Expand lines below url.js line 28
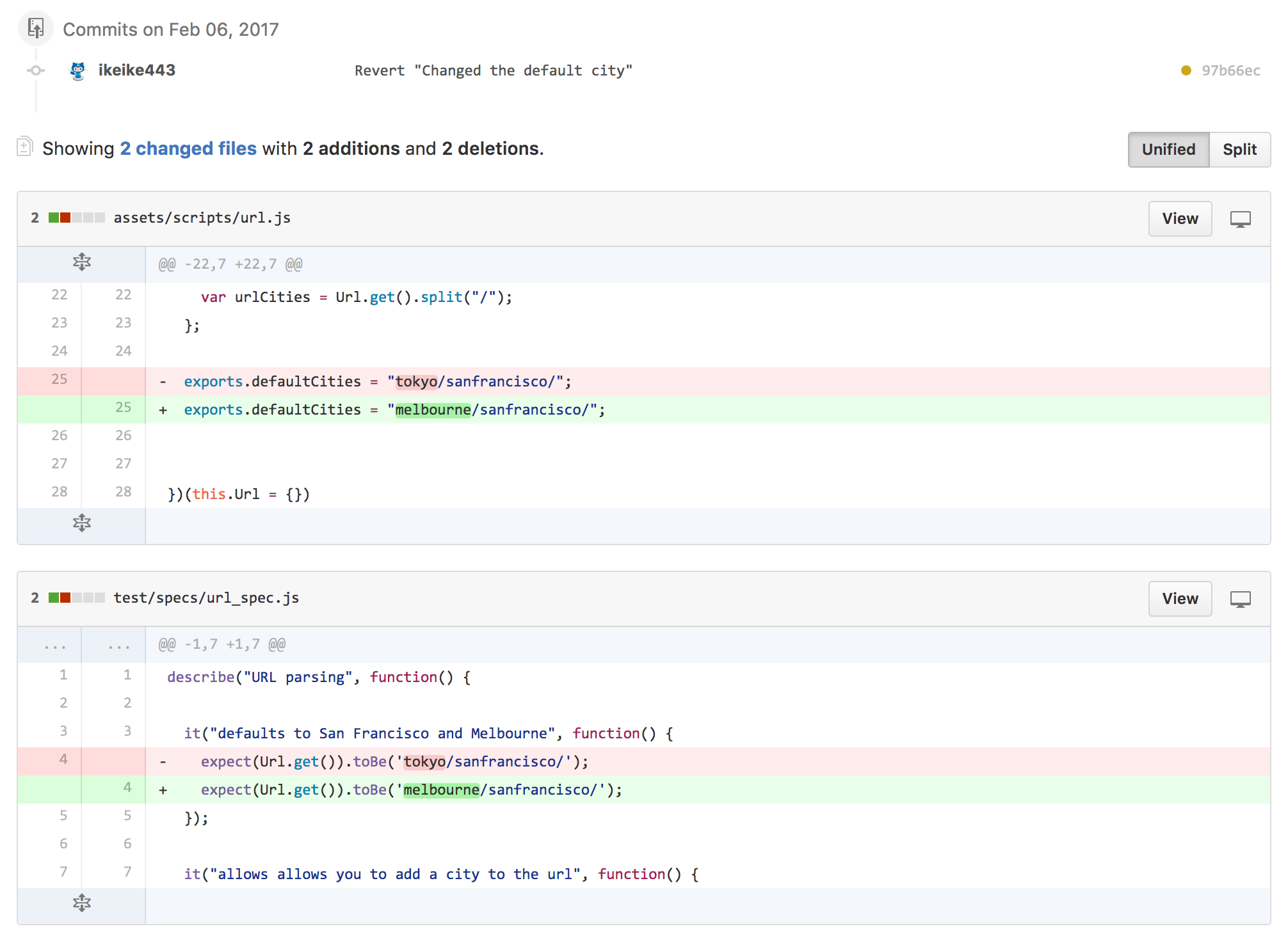This screenshot has height=938, width=1288. (x=81, y=524)
